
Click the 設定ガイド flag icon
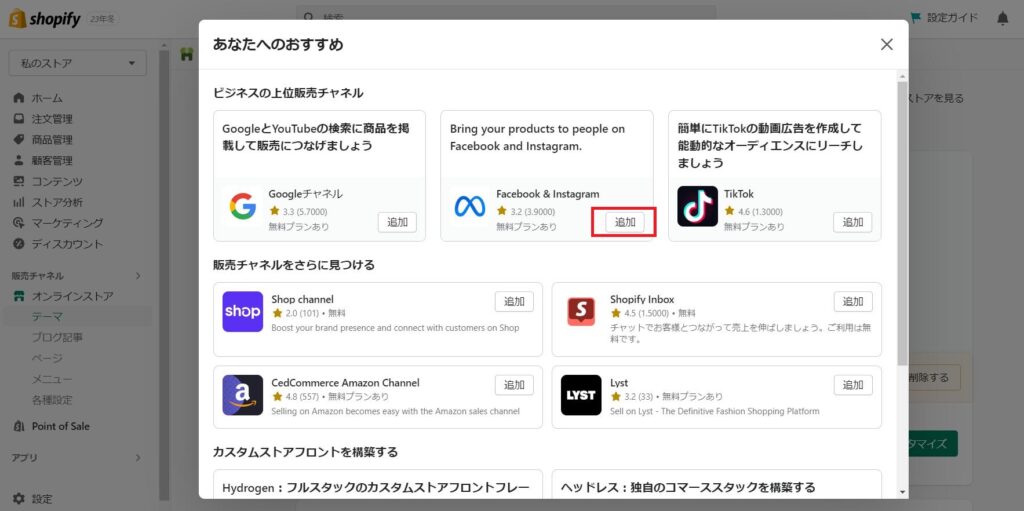916,18
